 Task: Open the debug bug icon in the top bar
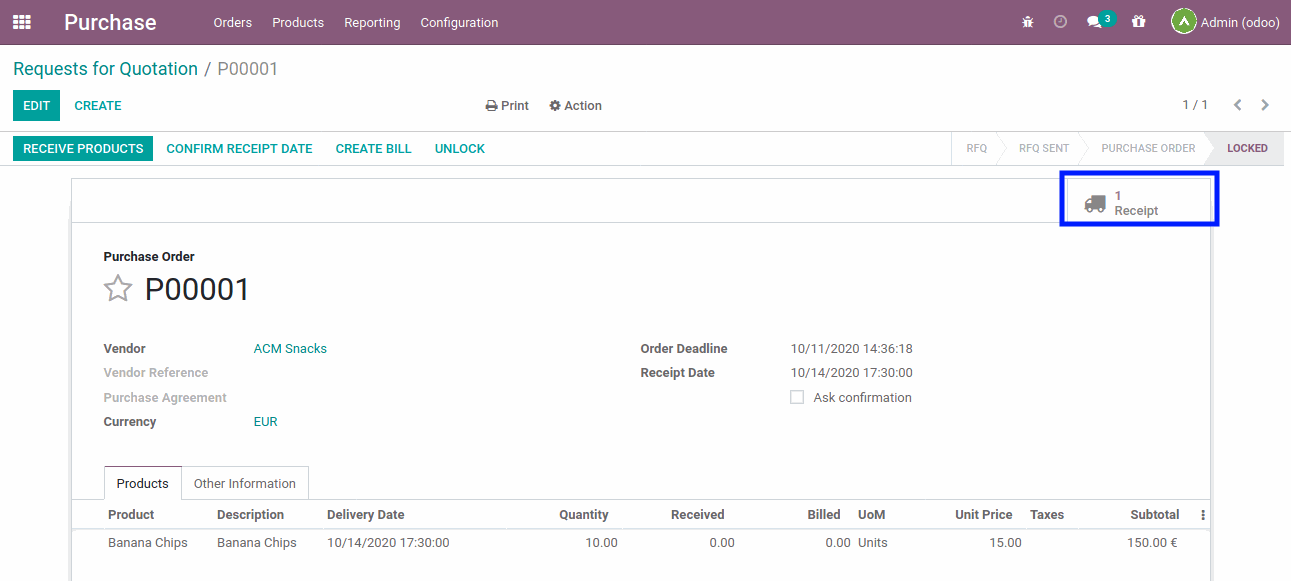[x=1027, y=21]
